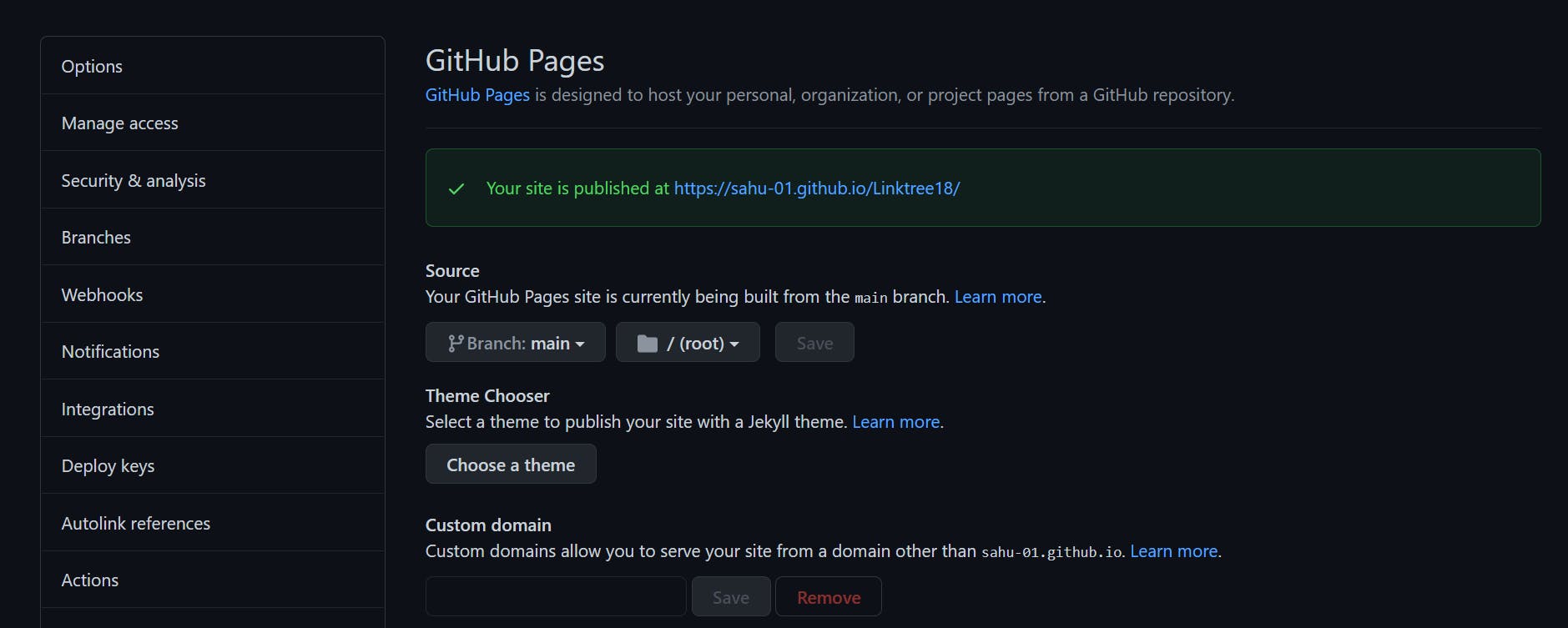Click the folder icon next to / (root)

click(x=648, y=344)
